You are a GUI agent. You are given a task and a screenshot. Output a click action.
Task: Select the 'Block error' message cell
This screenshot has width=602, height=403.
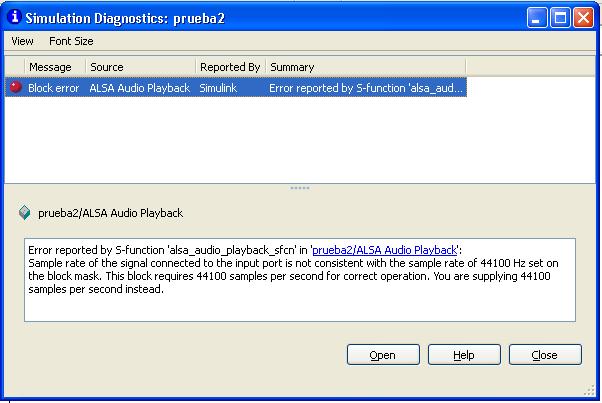click(53, 88)
